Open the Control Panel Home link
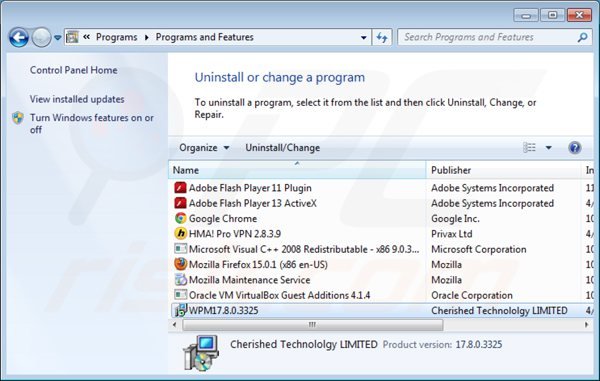Image resolution: width=600 pixels, height=381 pixels. pyautogui.click(x=73, y=70)
